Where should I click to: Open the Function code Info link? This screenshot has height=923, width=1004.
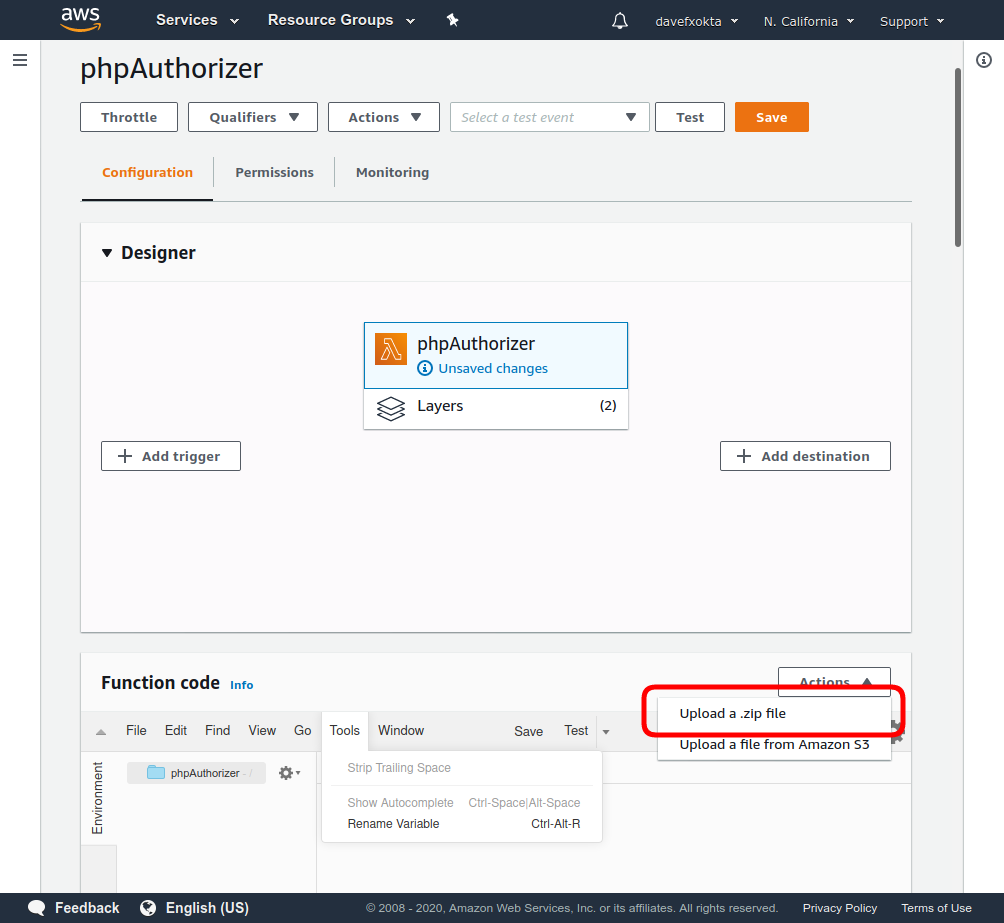click(242, 685)
